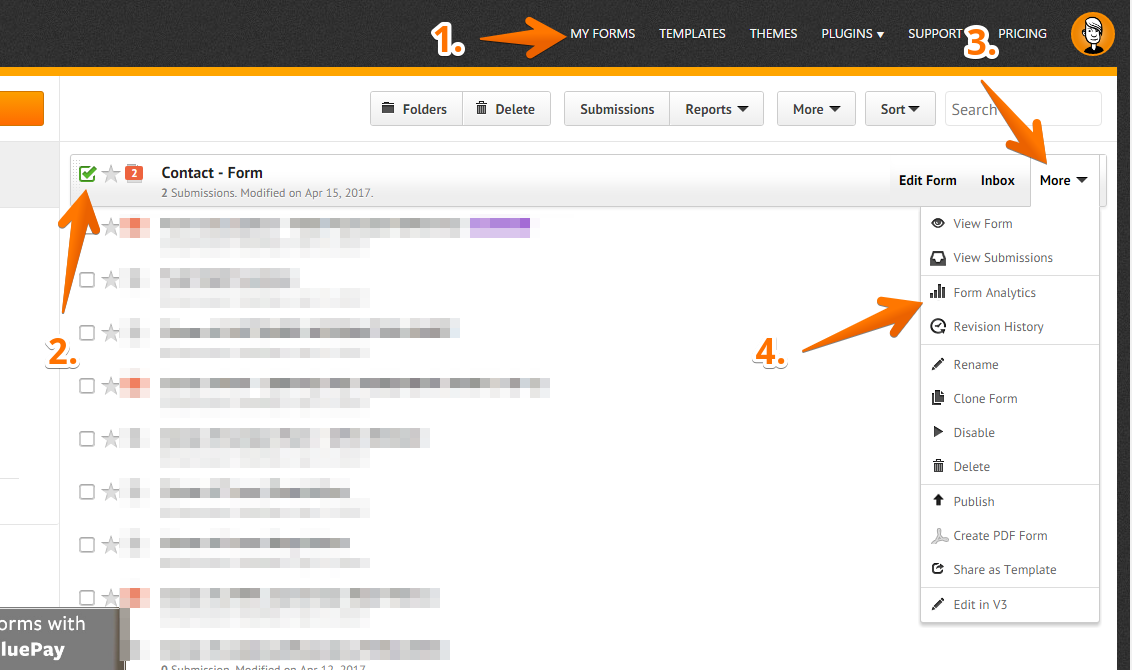The image size is (1132, 670).
Task: Open the Inbox for Contact - Form
Action: point(997,181)
